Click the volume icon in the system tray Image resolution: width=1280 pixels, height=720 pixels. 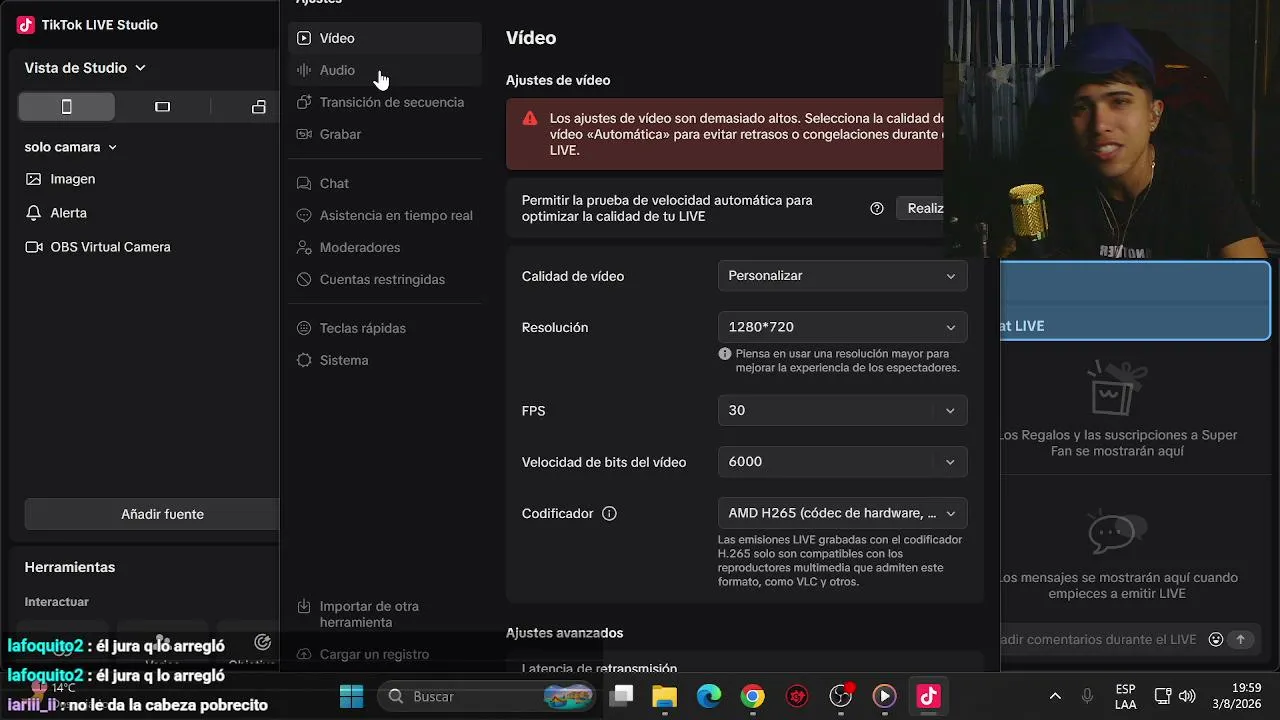(x=1188, y=696)
